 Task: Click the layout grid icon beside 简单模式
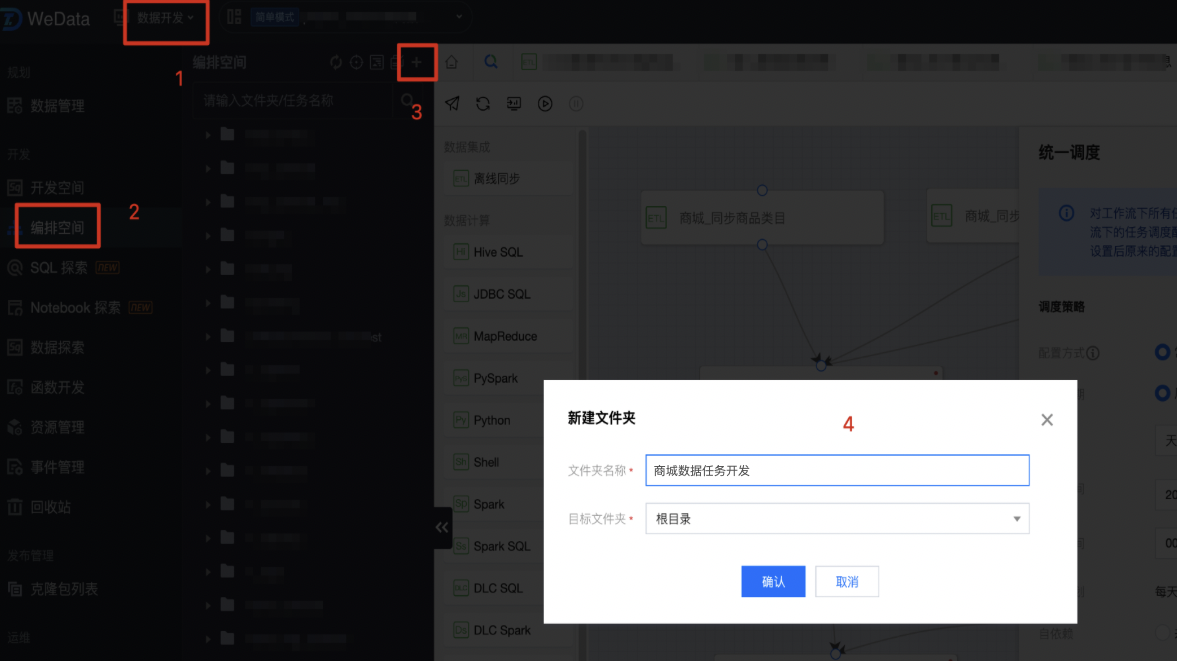(234, 17)
